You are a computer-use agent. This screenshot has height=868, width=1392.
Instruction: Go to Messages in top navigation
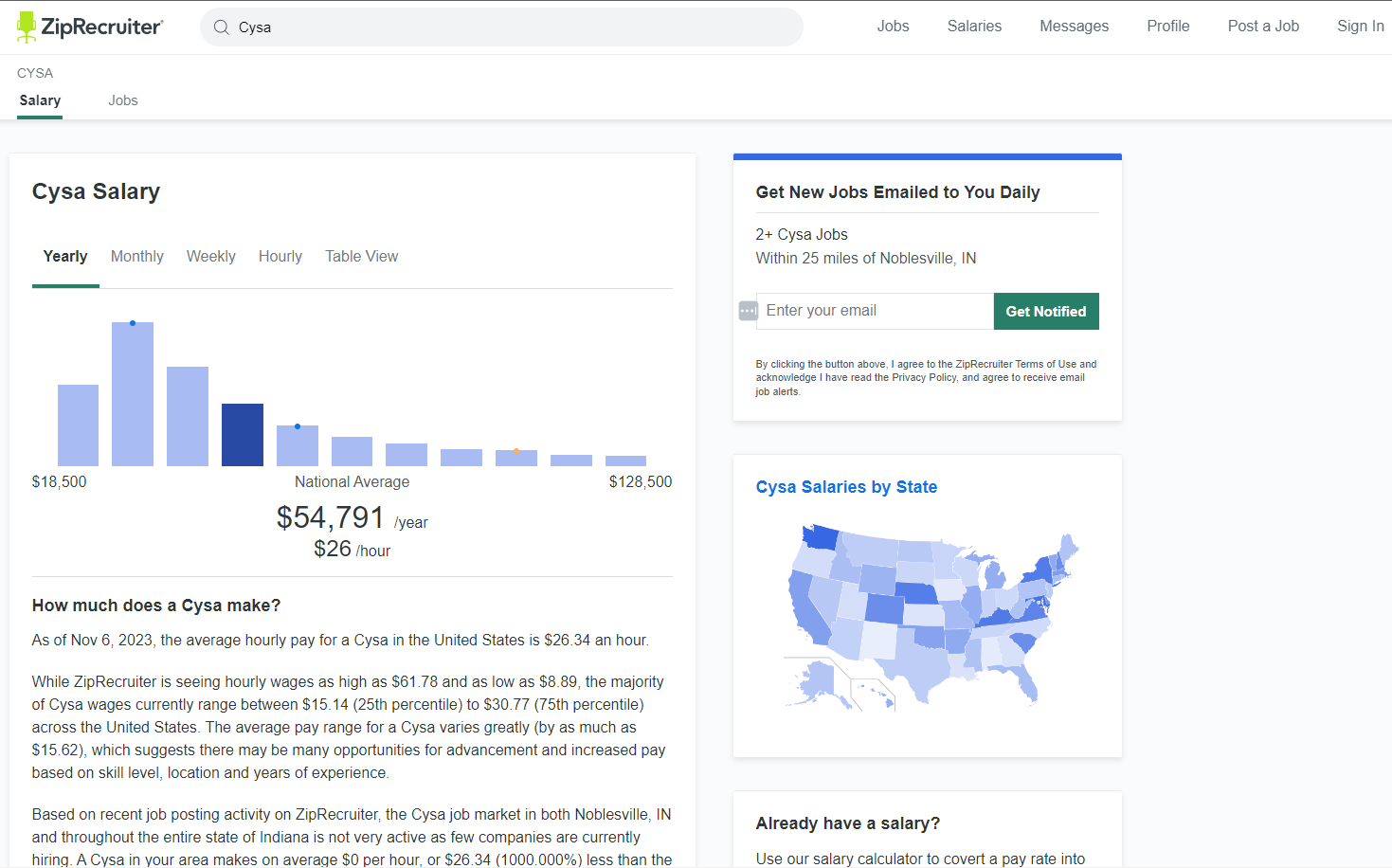pyautogui.click(x=1074, y=27)
